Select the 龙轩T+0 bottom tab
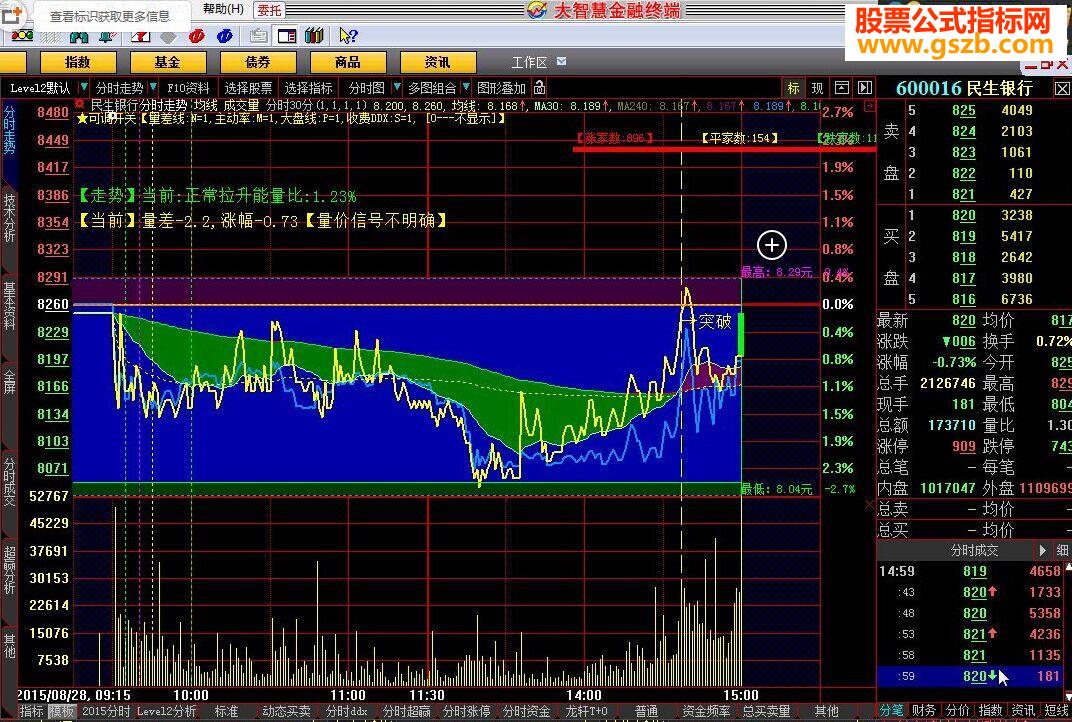Screen dimensions: 1072x722 pos(586,711)
